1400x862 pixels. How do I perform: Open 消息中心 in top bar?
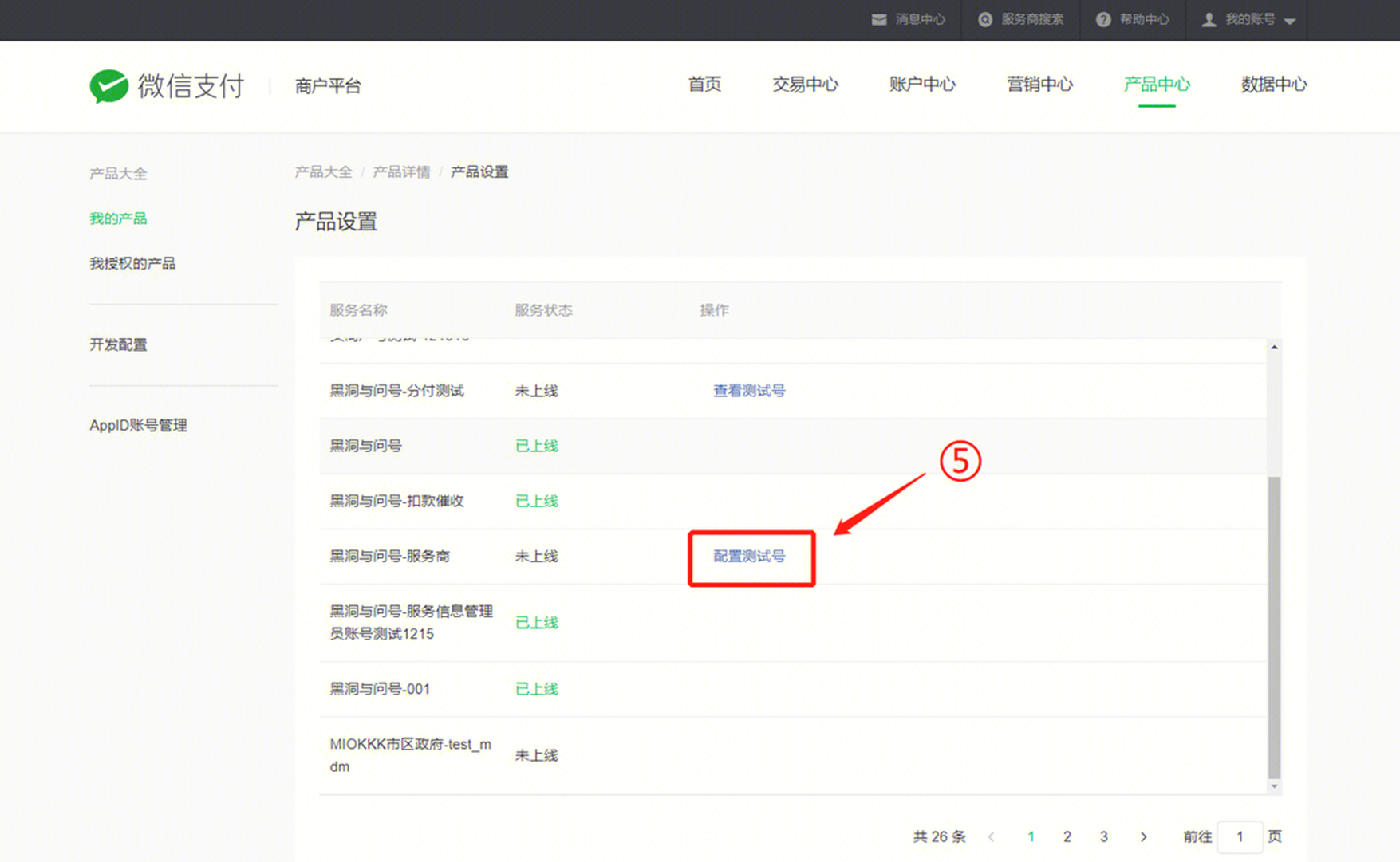[920, 19]
